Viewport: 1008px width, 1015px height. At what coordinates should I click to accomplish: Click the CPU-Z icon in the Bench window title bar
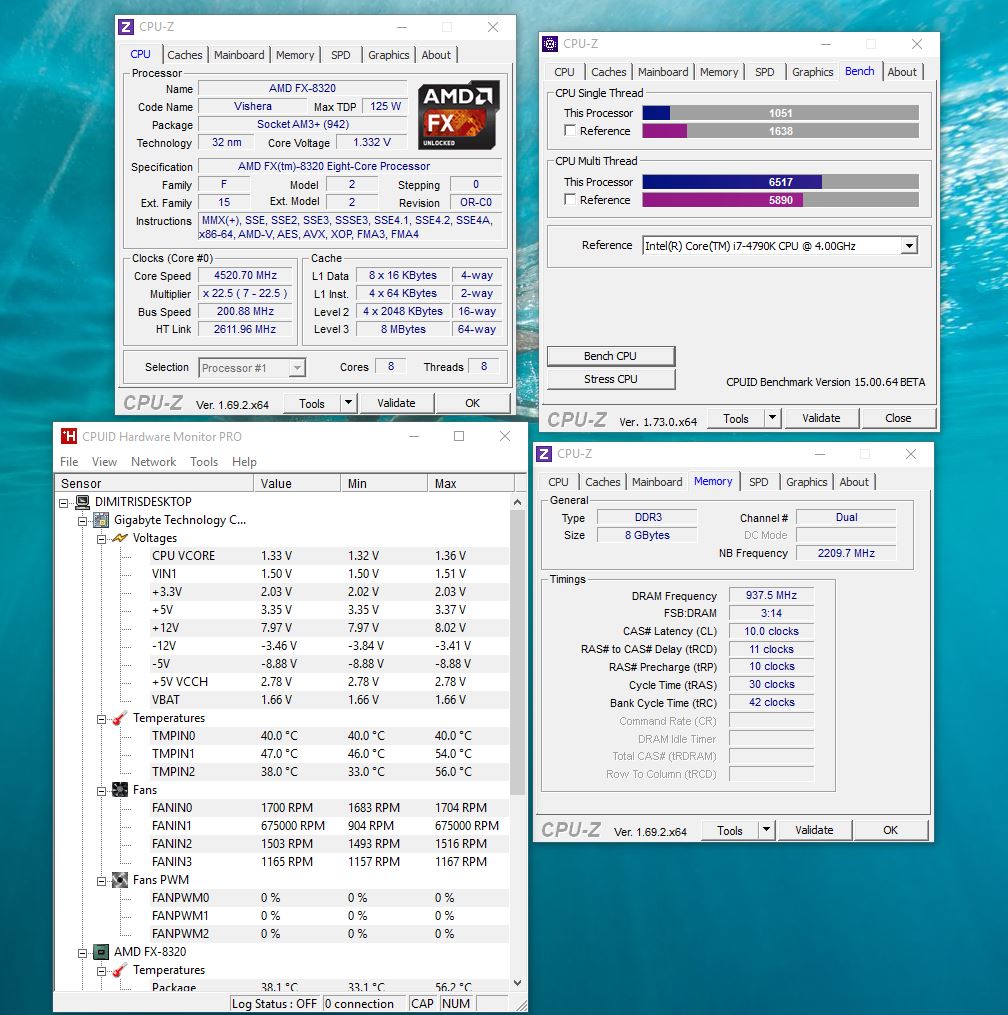tap(550, 43)
